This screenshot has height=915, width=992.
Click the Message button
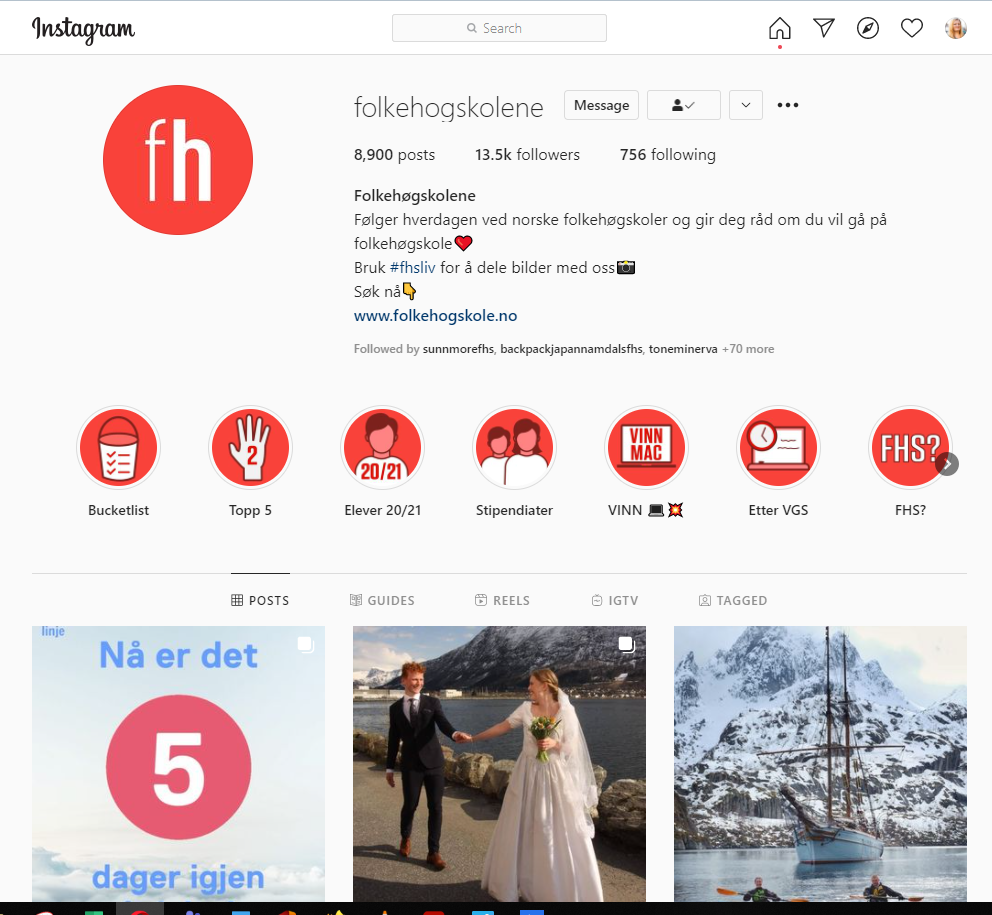click(x=601, y=105)
